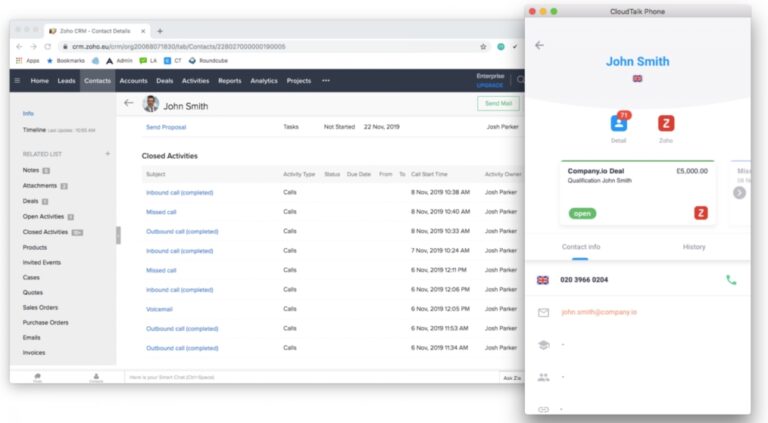Bookmark the page with the star icon
Screen dimensions: 768x423
point(483,47)
